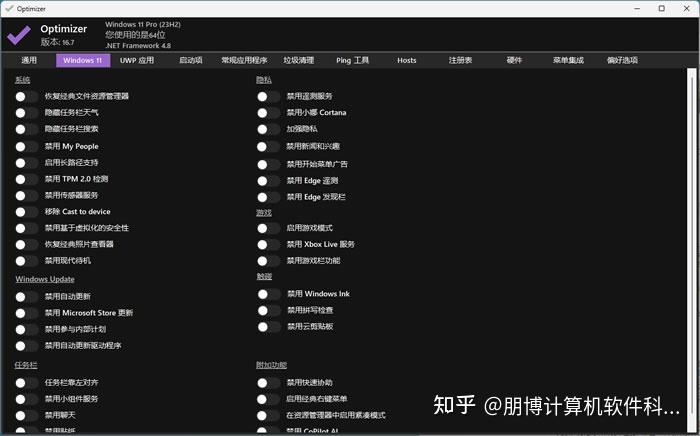Open the Ping 工具 tab
The height and width of the screenshot is (436, 700).
353,60
